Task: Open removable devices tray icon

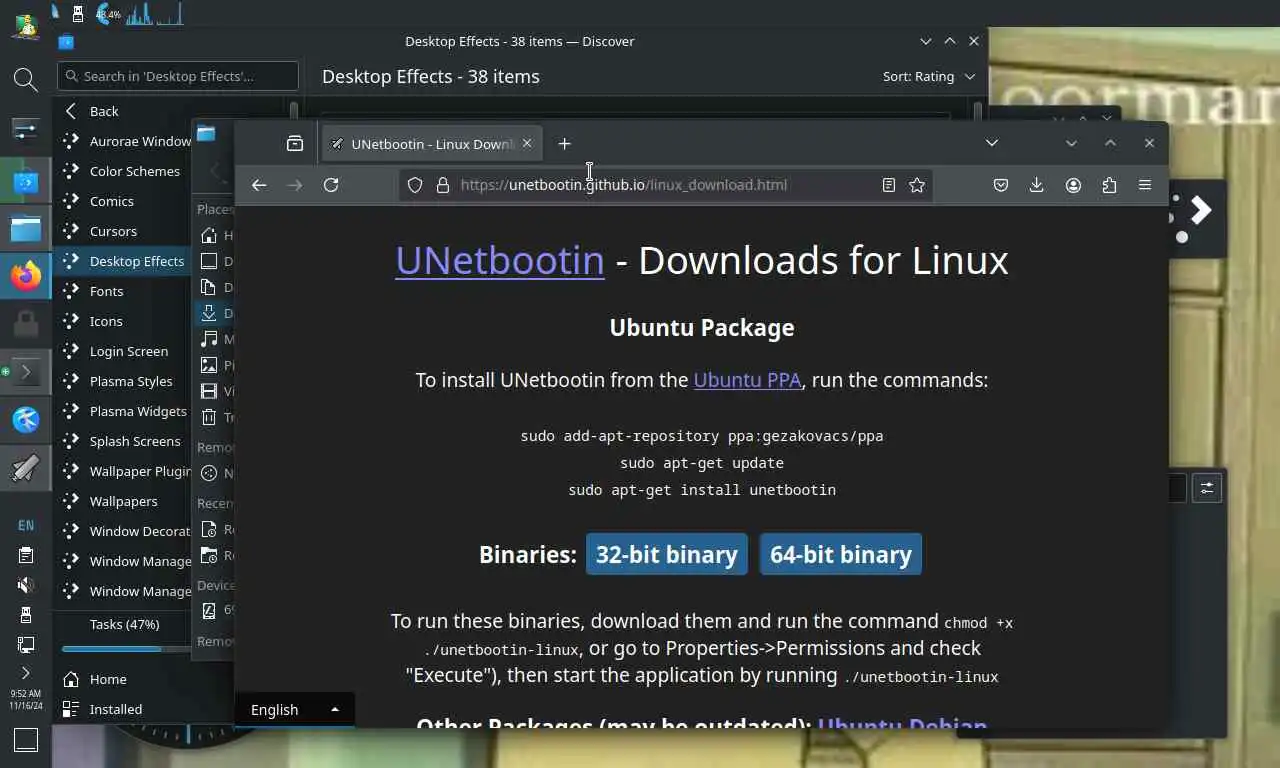Action: tap(26, 615)
